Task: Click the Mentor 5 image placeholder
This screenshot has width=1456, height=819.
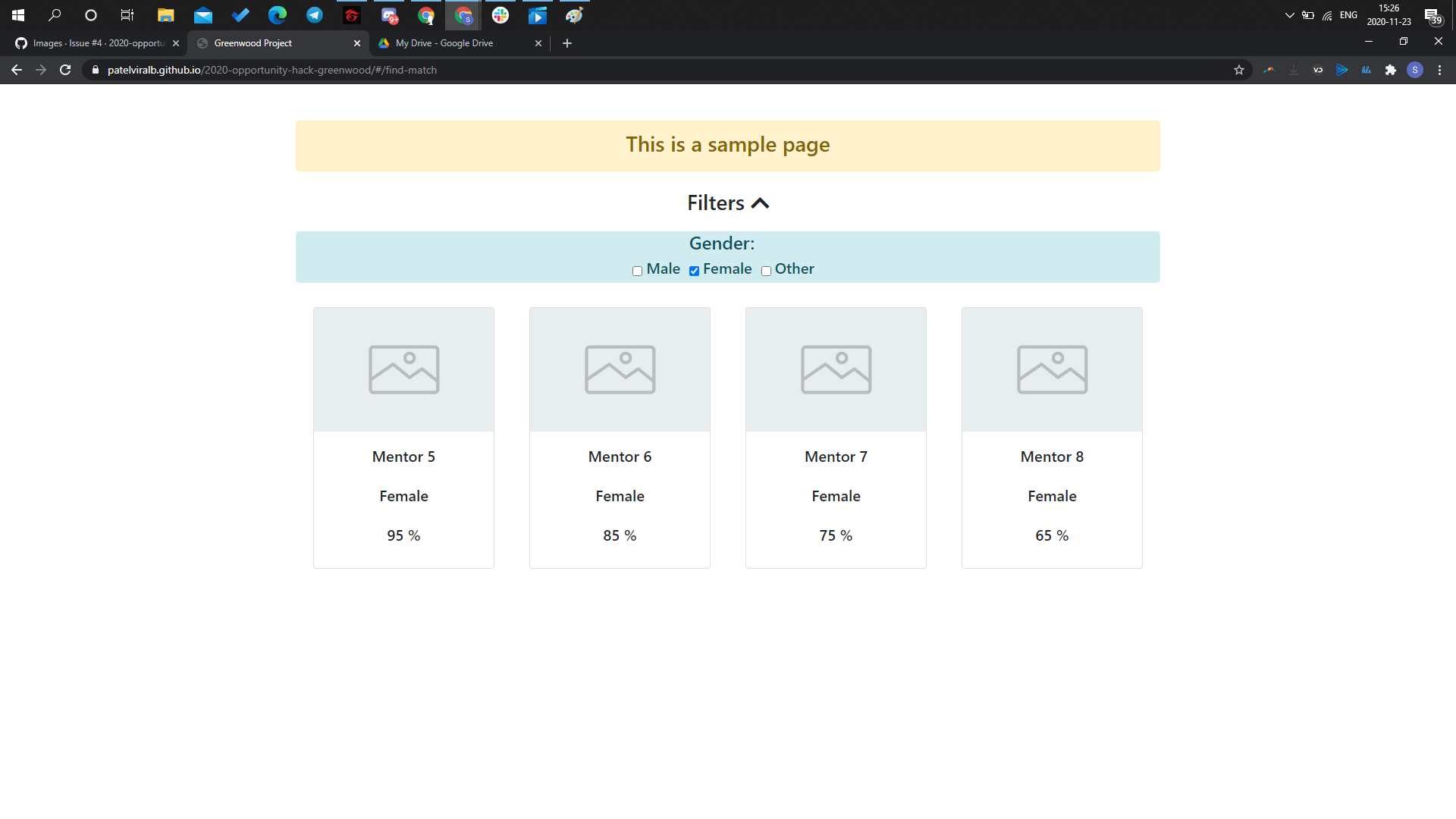Action: coord(403,369)
